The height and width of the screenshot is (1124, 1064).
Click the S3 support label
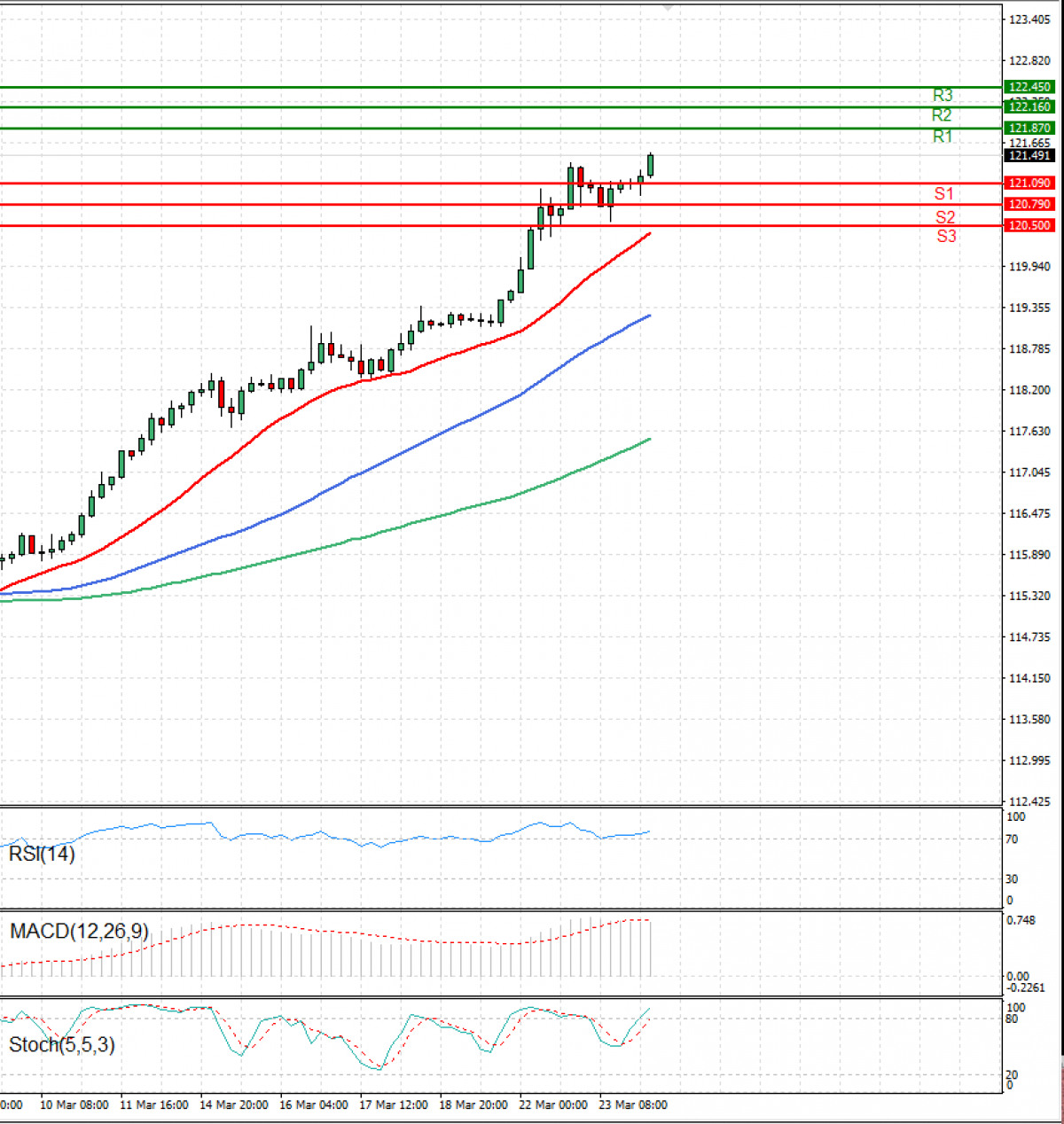(946, 236)
